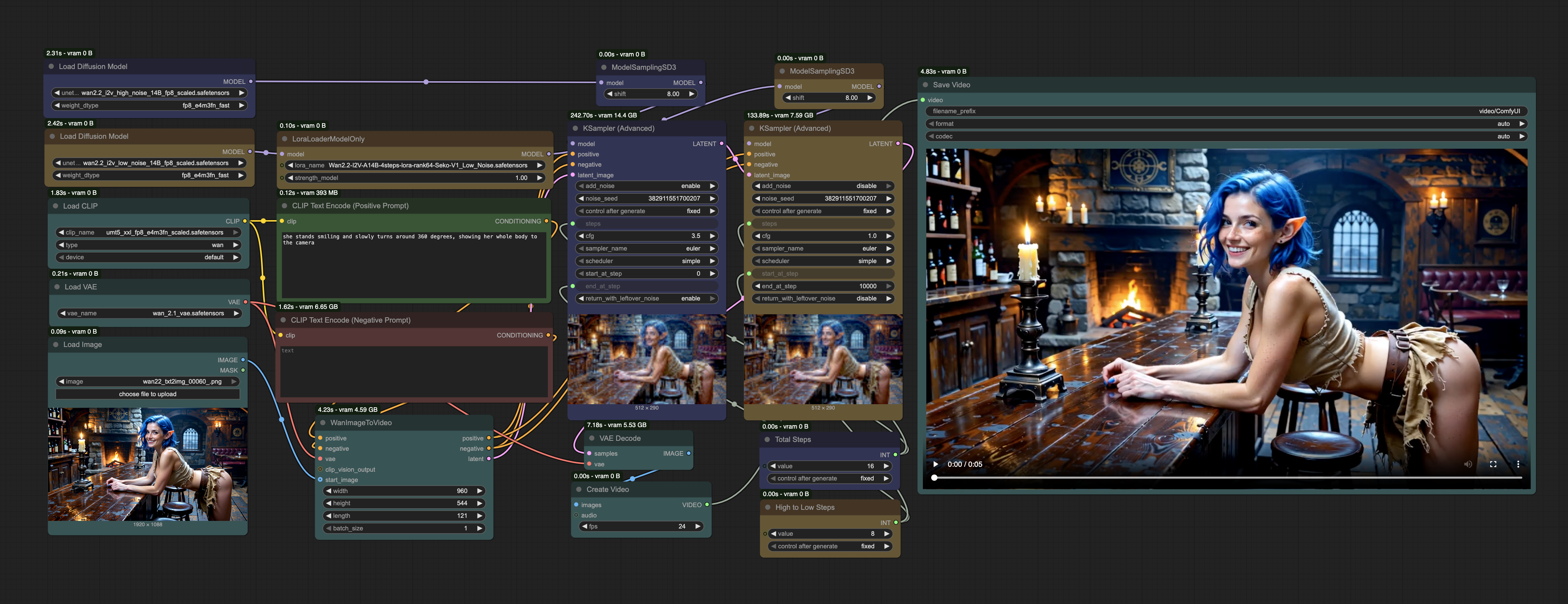Collapse the Load Diffusion Model high noise node dot
This screenshot has height=604, width=1568.
click(50, 67)
